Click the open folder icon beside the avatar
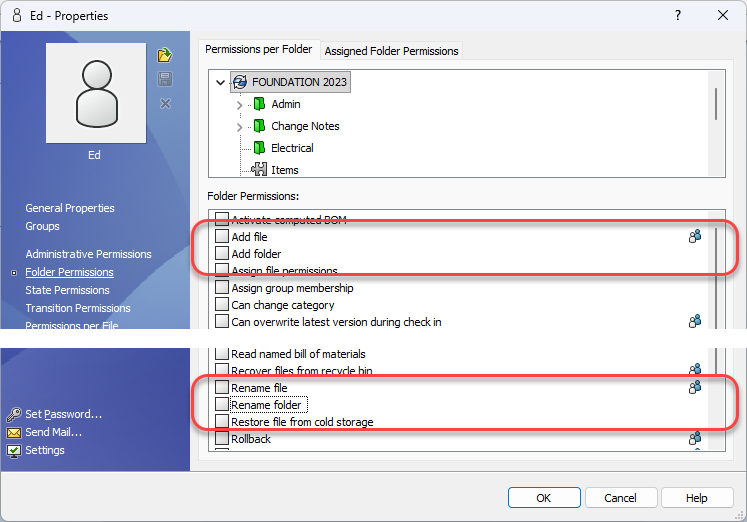747x522 pixels. tap(165, 55)
